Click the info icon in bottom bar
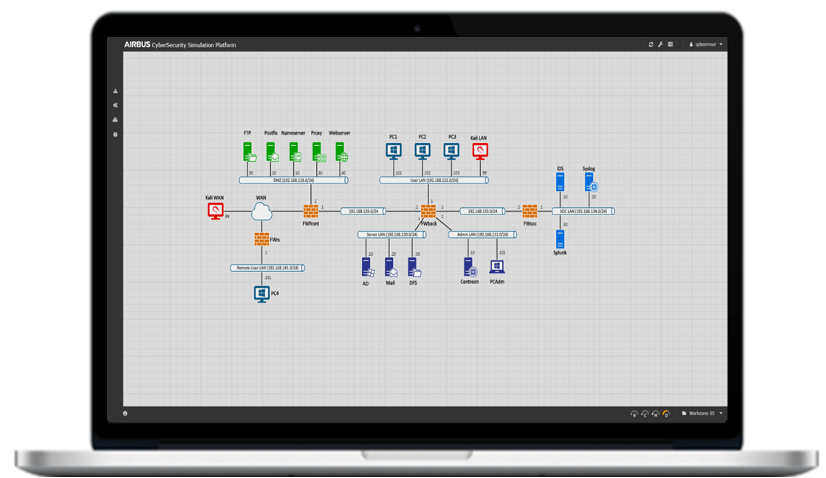 coord(125,412)
